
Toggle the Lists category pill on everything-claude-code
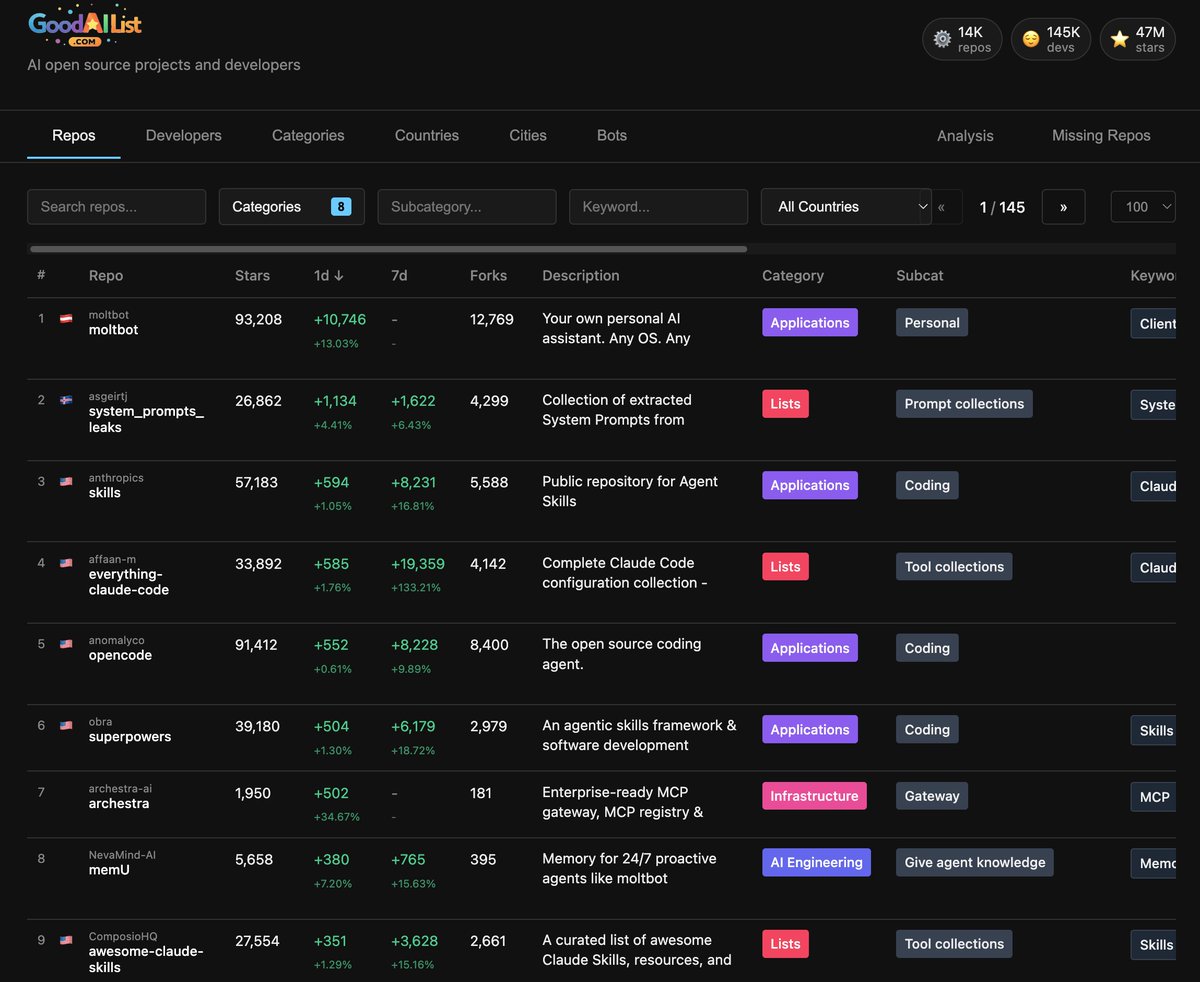click(785, 566)
